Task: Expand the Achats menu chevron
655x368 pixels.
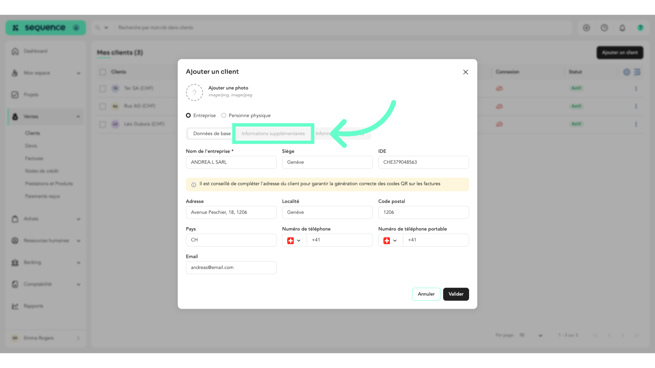Action: pyautogui.click(x=79, y=219)
